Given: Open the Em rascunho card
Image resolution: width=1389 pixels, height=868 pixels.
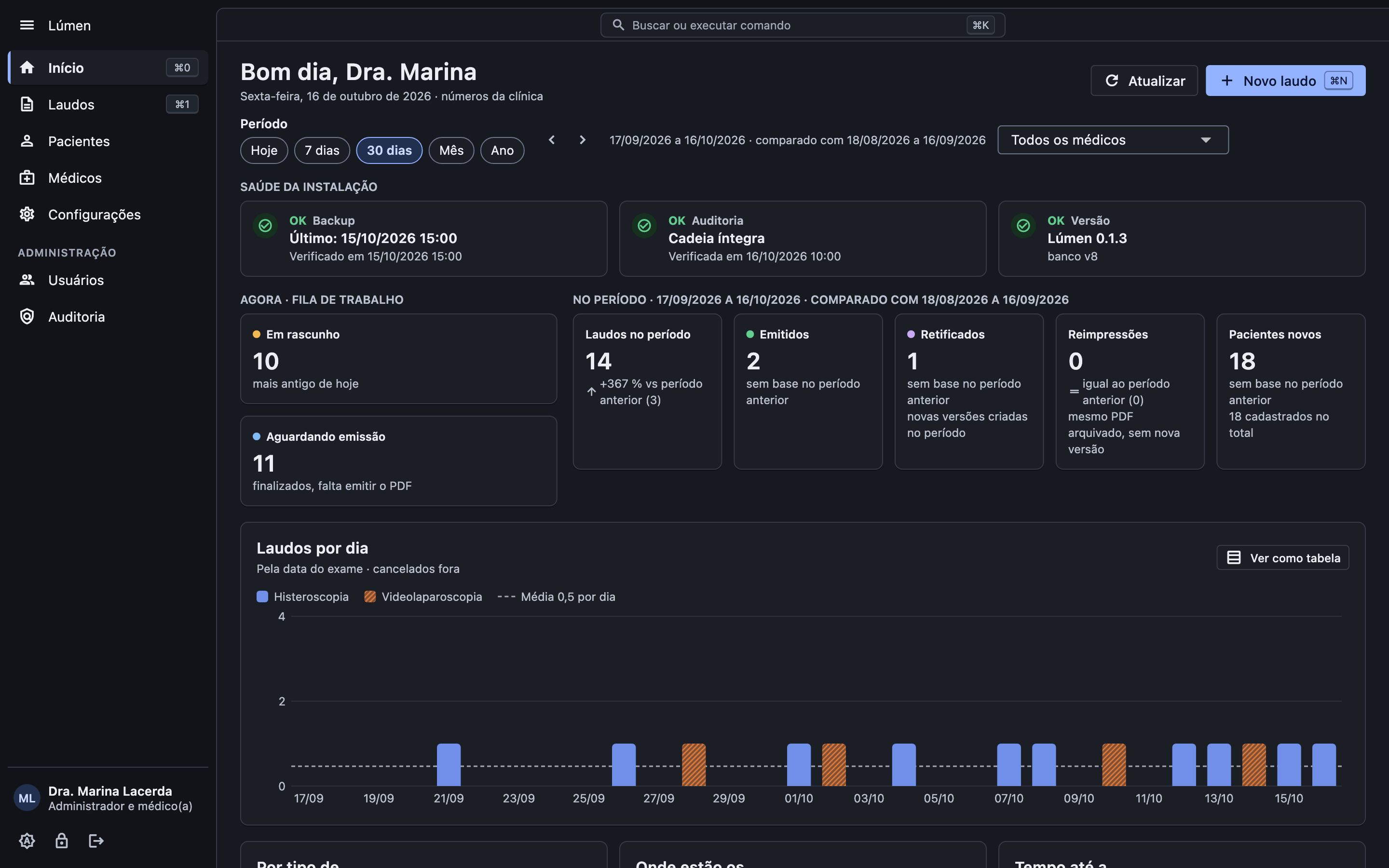Looking at the screenshot, I should pos(398,359).
